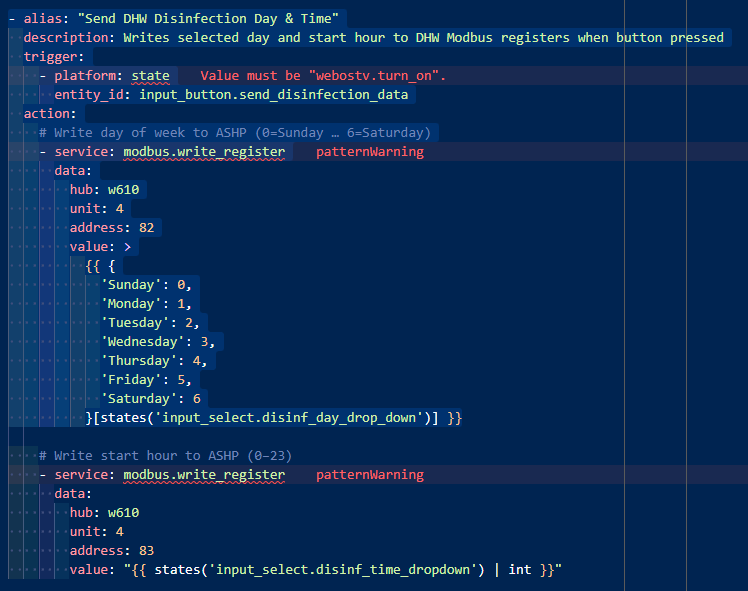The width and height of the screenshot is (748, 591).
Task: Click the second modbus.write_register service name
Action: (204, 475)
